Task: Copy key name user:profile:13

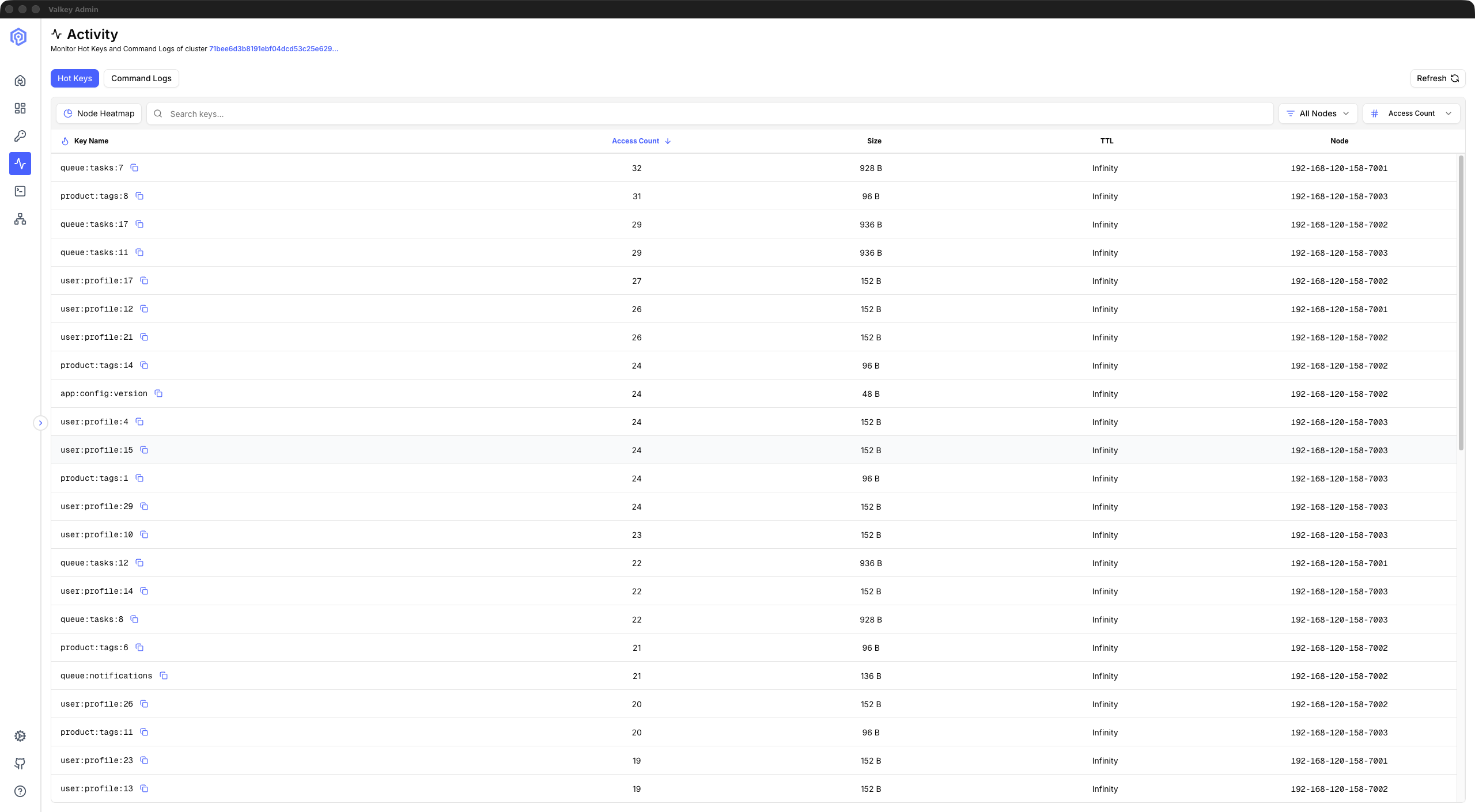Action: (x=144, y=788)
